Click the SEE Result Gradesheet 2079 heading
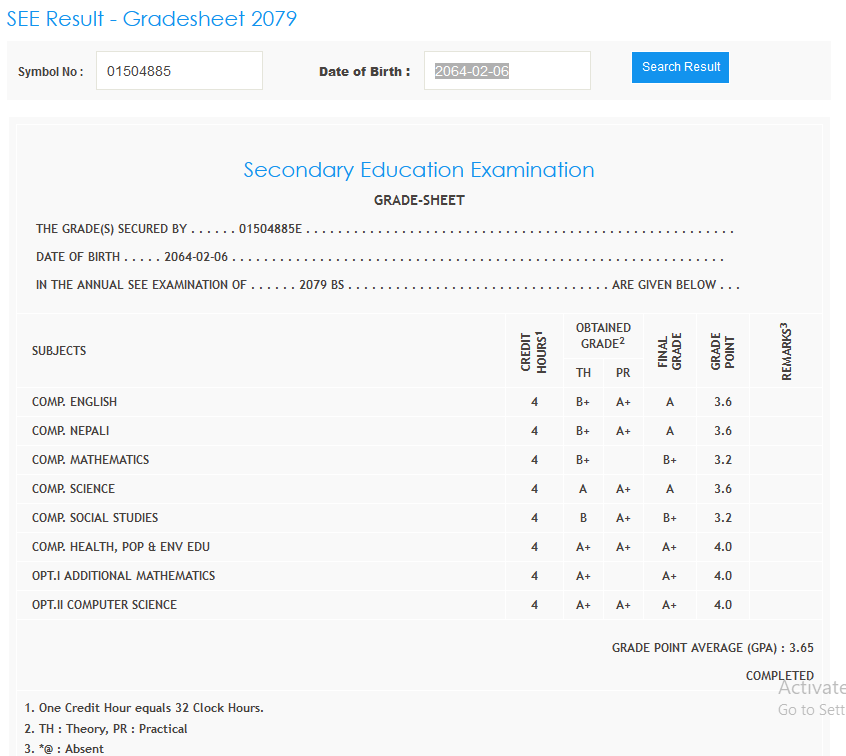The height and width of the screenshot is (756, 846). (x=151, y=19)
